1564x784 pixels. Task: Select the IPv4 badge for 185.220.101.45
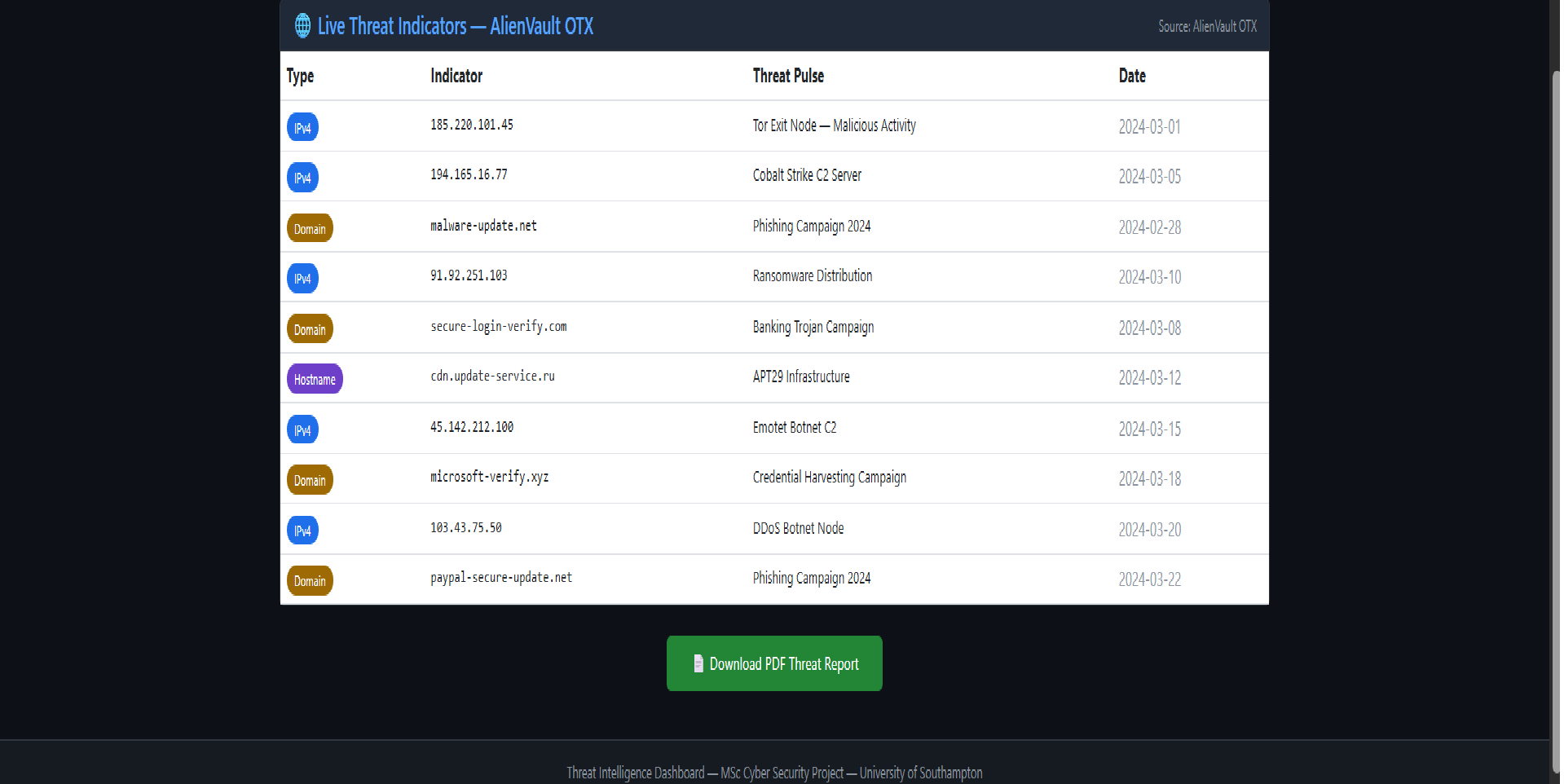pos(302,127)
